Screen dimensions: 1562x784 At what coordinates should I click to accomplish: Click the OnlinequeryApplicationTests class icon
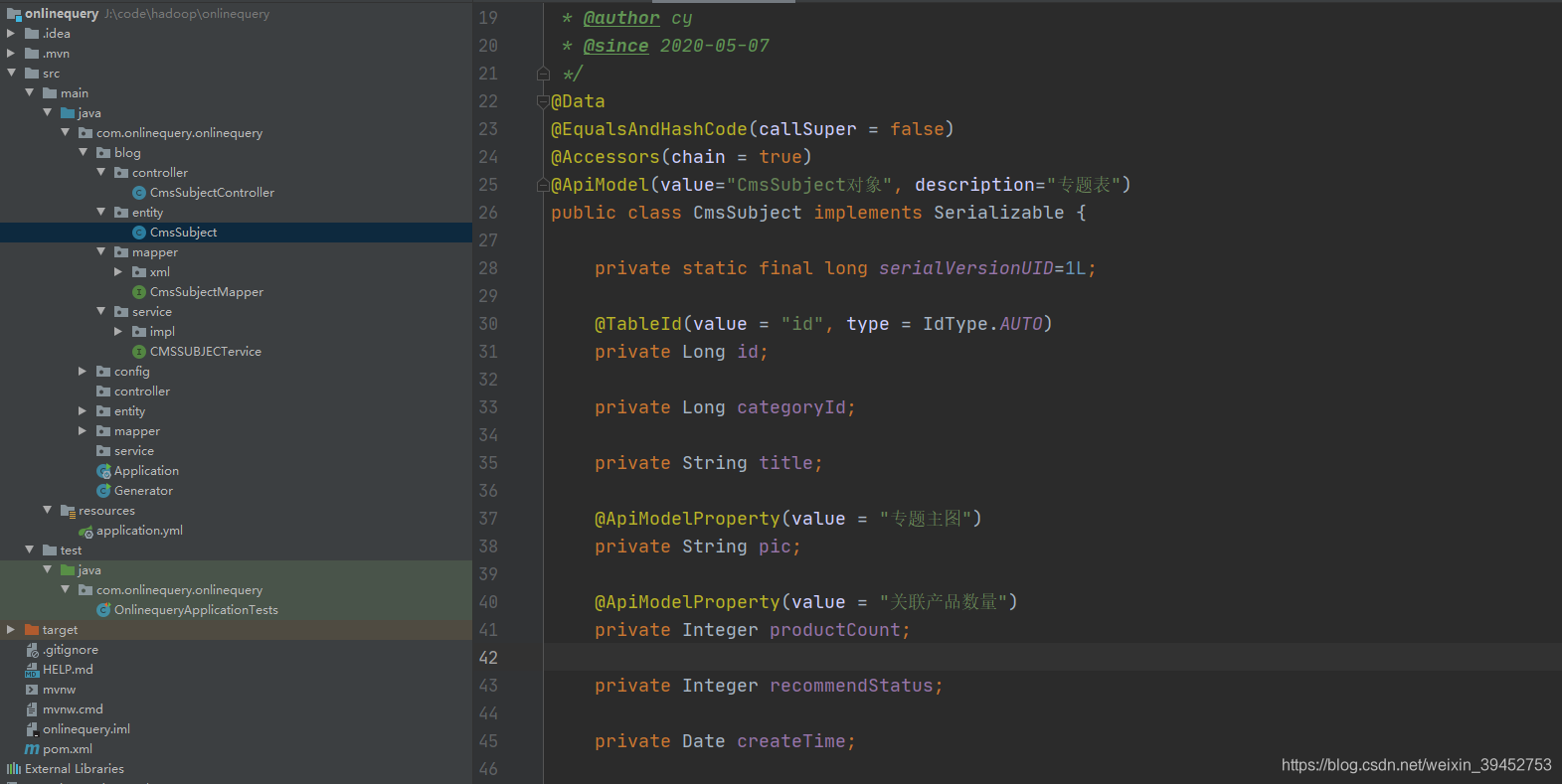click(x=103, y=610)
